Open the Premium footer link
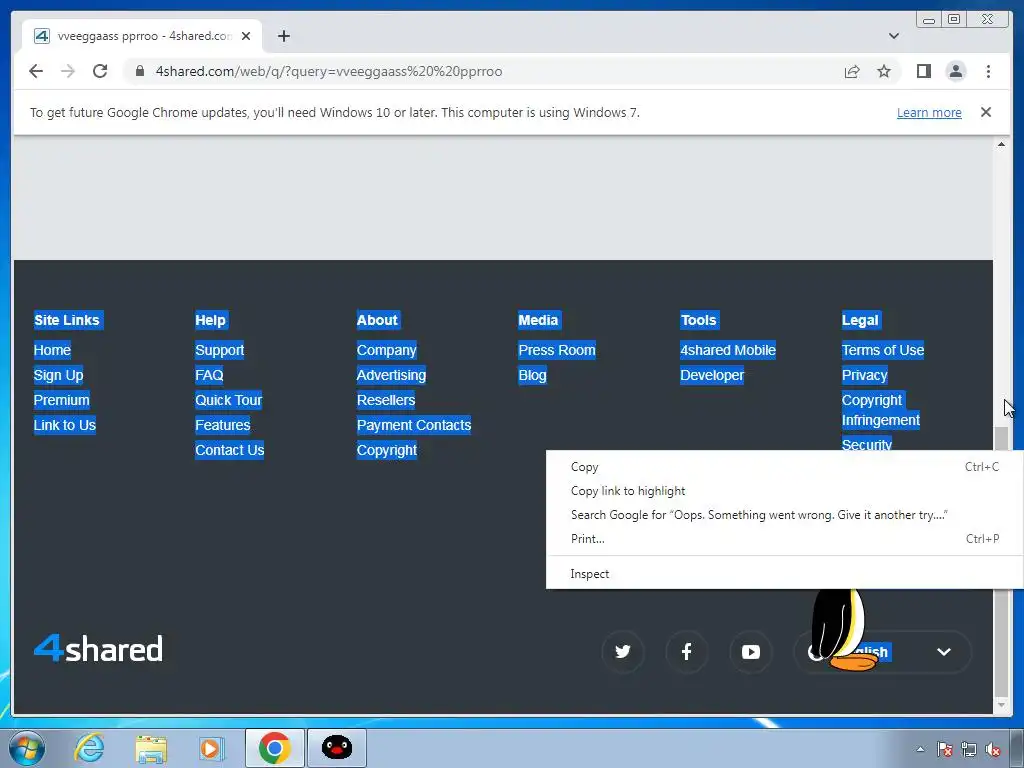The width and height of the screenshot is (1024, 768). coord(61,400)
